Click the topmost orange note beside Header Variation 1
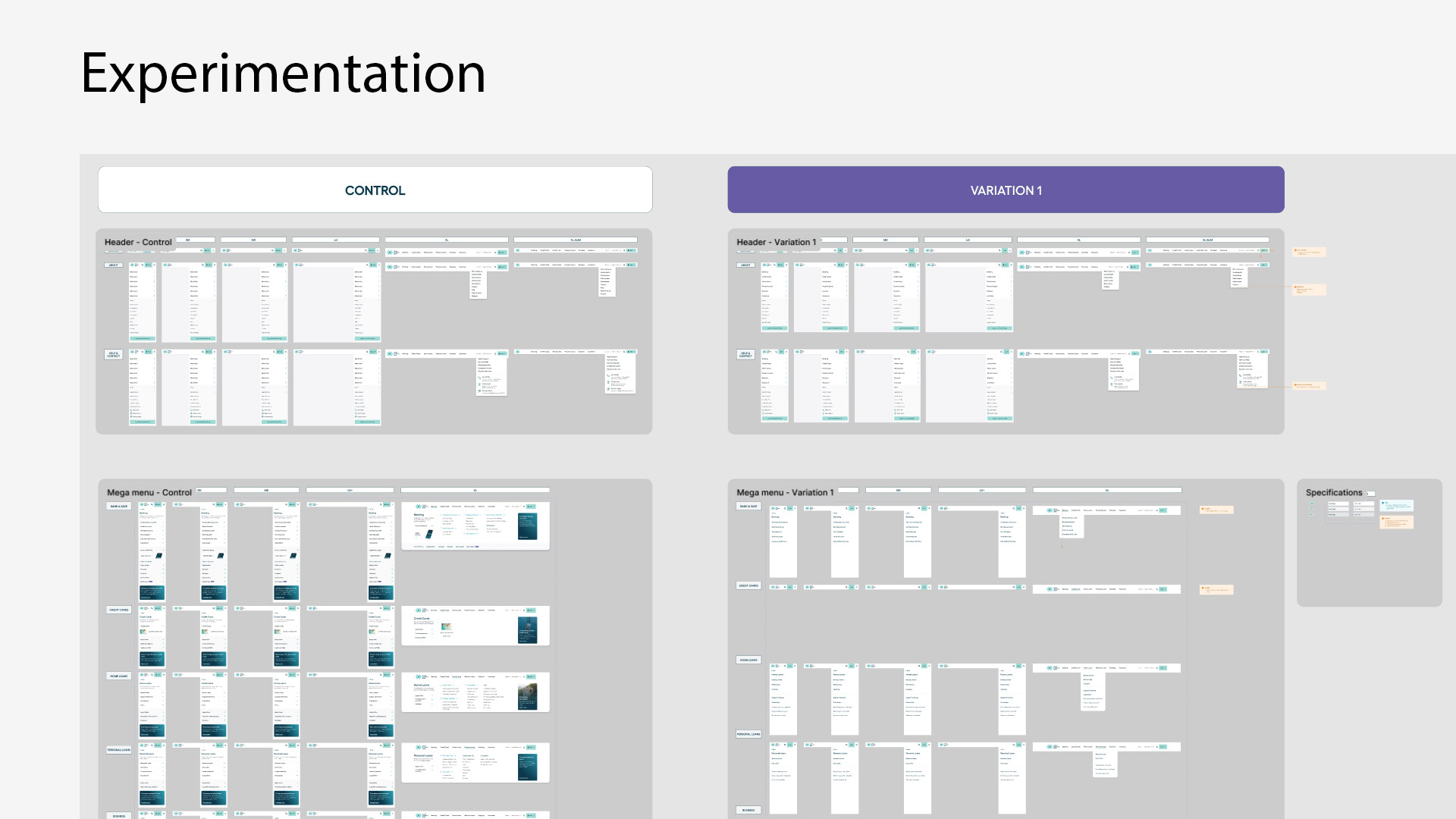Image resolution: width=1456 pixels, height=819 pixels. click(x=1309, y=252)
